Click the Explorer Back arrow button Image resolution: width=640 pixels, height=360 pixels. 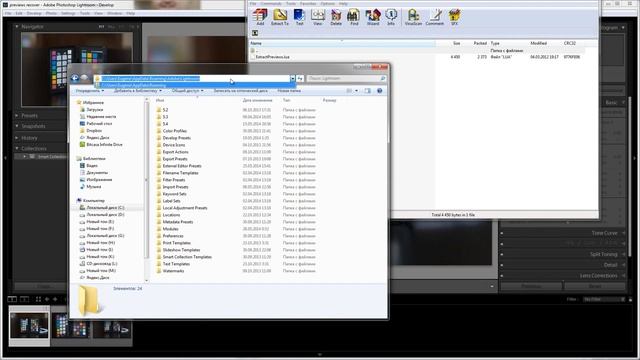pyautogui.click(x=75, y=78)
